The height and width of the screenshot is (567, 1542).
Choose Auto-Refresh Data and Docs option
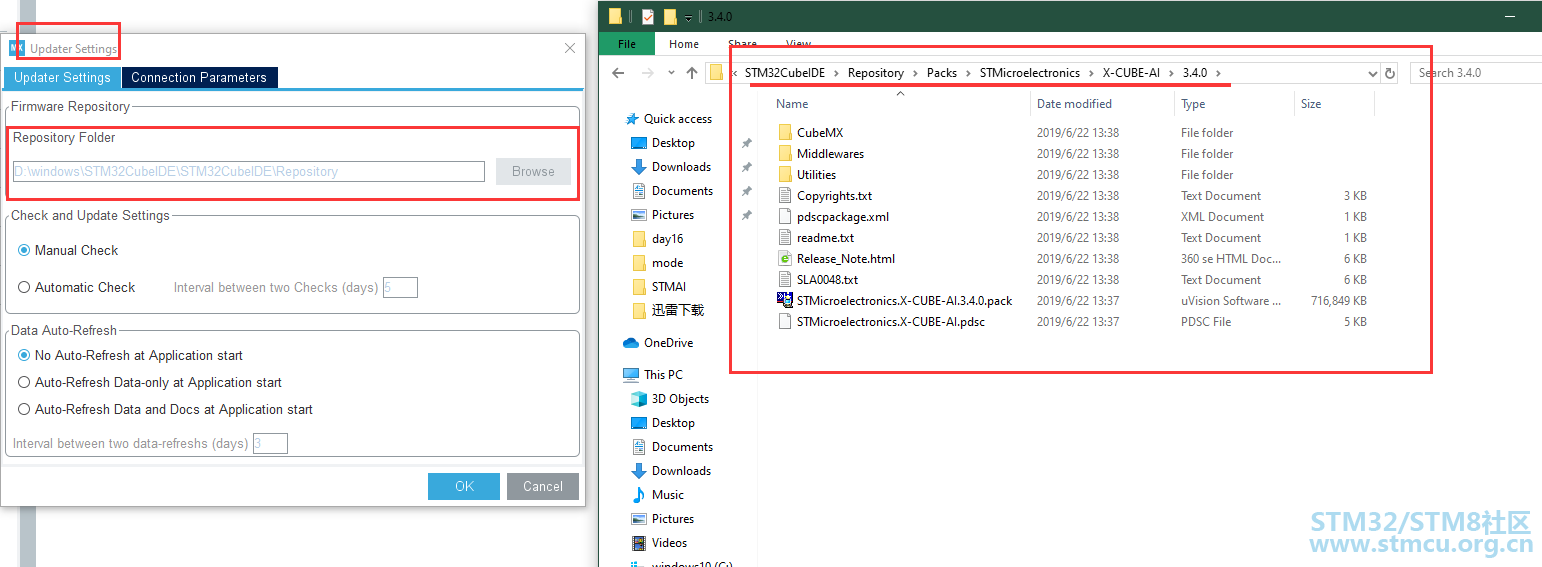24,409
